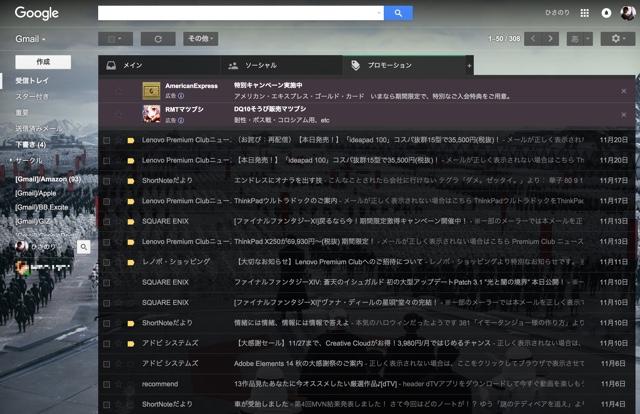The height and width of the screenshot is (414, 640).
Task: Open RMTマツブシ ad avatar image
Action: (151, 114)
